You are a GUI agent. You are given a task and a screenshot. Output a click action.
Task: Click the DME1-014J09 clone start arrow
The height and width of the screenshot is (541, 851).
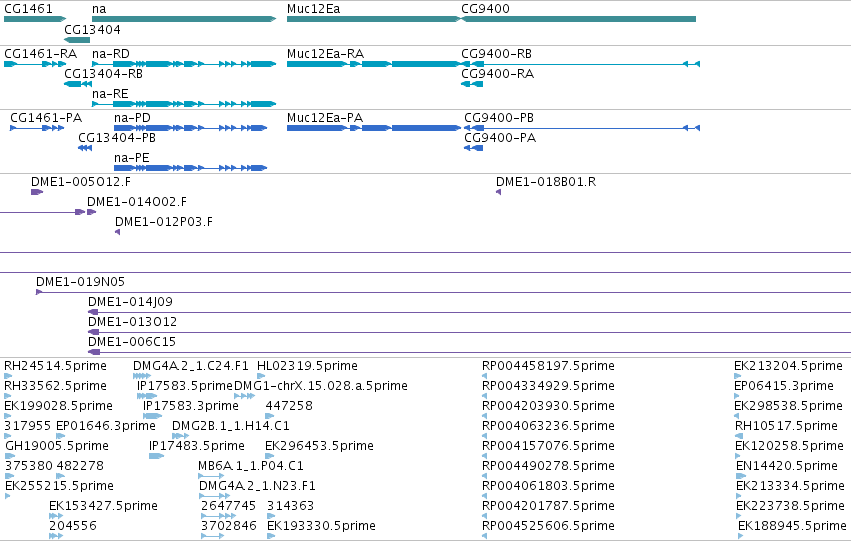pyautogui.click(x=93, y=312)
